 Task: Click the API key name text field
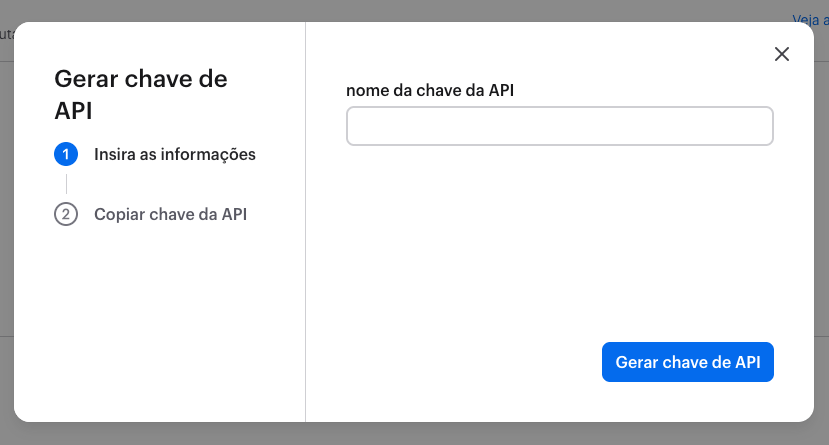(x=559, y=127)
